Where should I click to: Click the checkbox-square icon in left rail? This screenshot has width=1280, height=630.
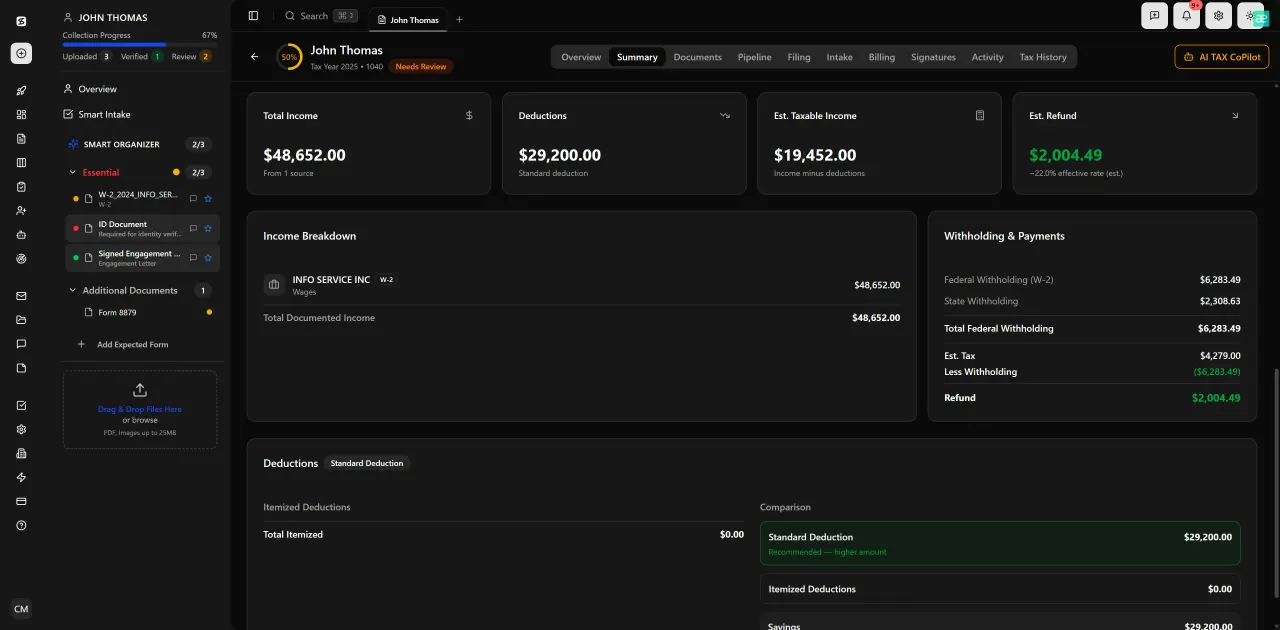click(x=21, y=405)
